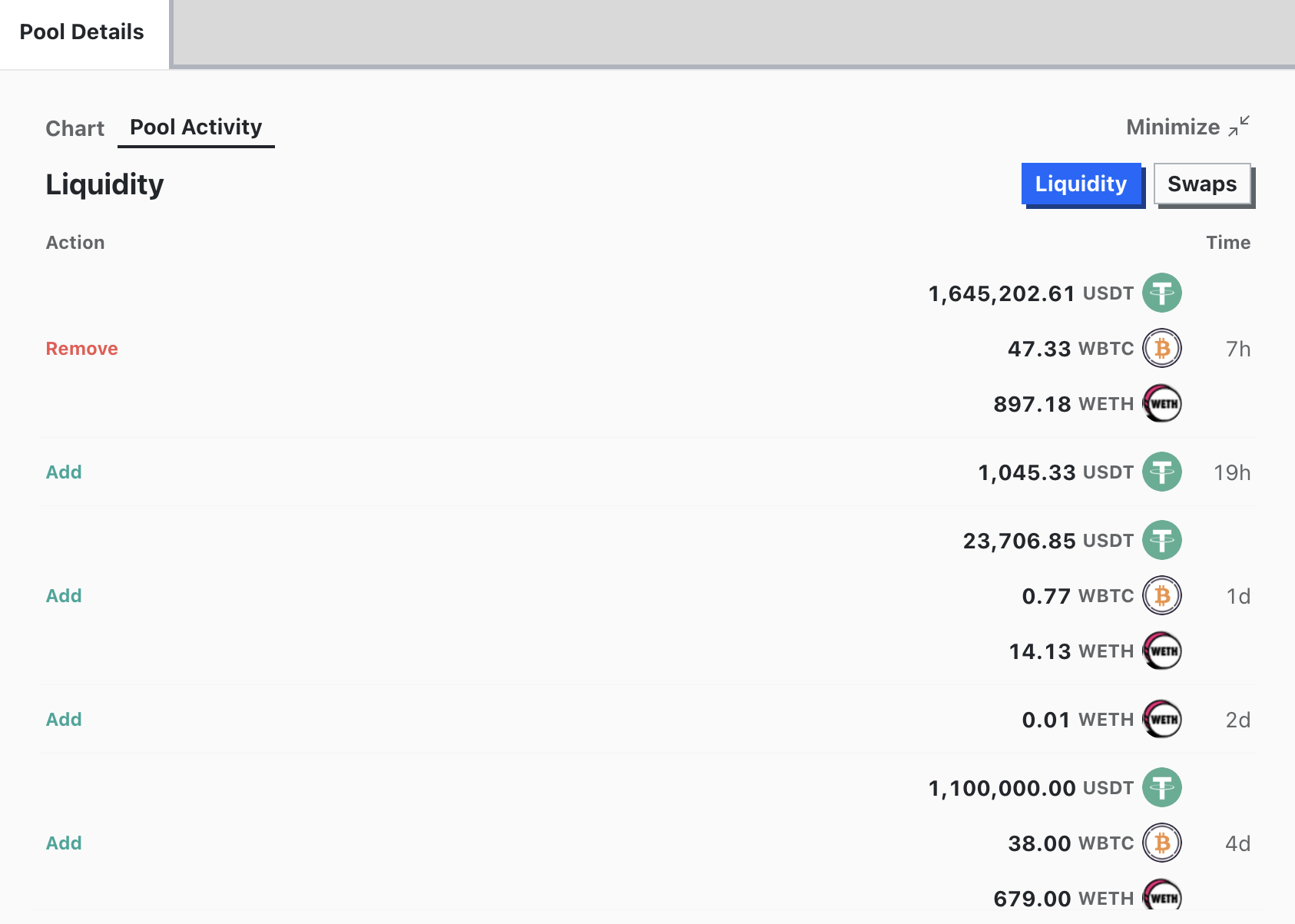Click WBTC icon next to 0.77
Image resolution: width=1295 pixels, height=924 pixels.
coord(1161,596)
